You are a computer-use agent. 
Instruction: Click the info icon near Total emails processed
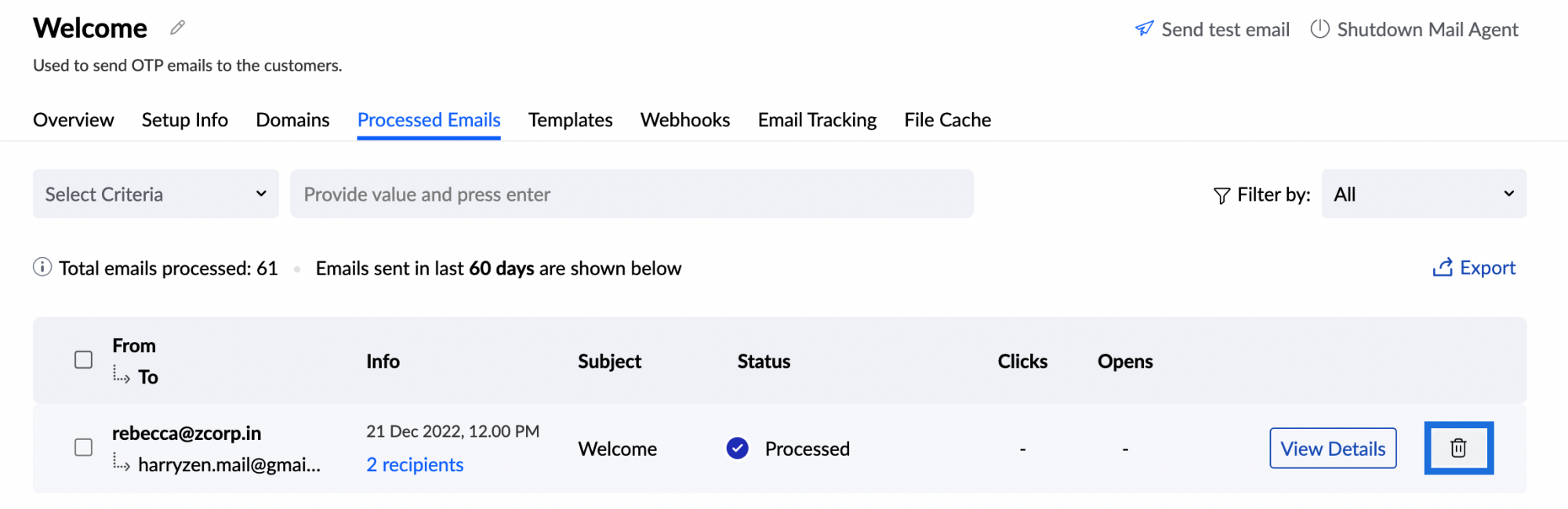[42, 267]
